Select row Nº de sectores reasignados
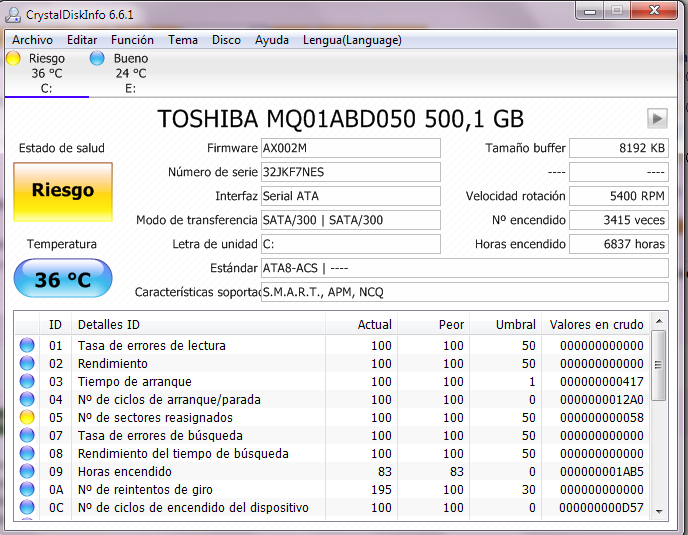 click(332, 417)
